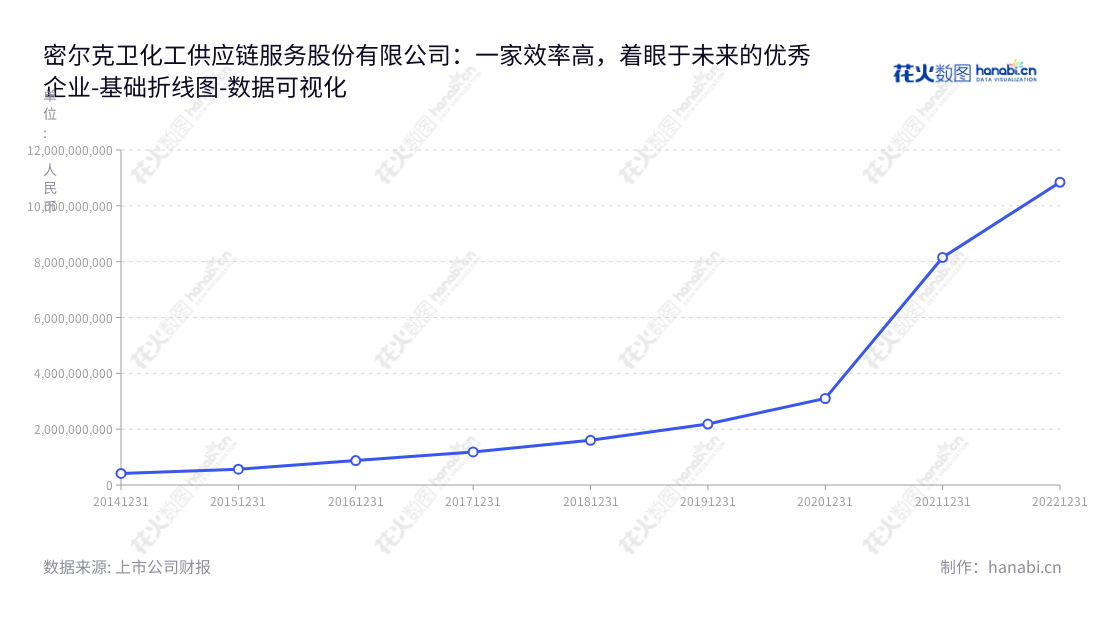Click the data source text 上市公司财报
This screenshot has width=1100, height=620.
tap(163, 567)
